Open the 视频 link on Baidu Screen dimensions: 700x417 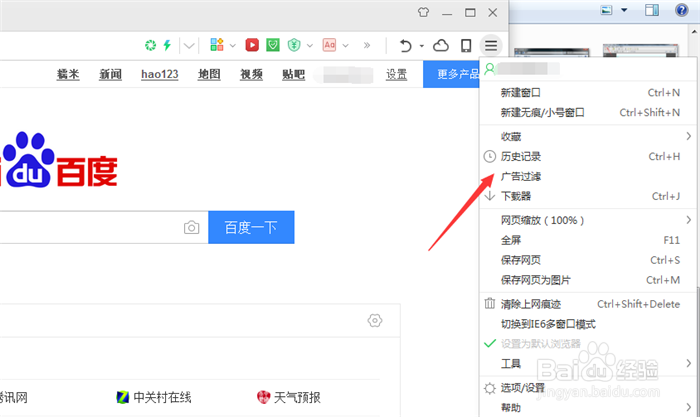click(251, 74)
